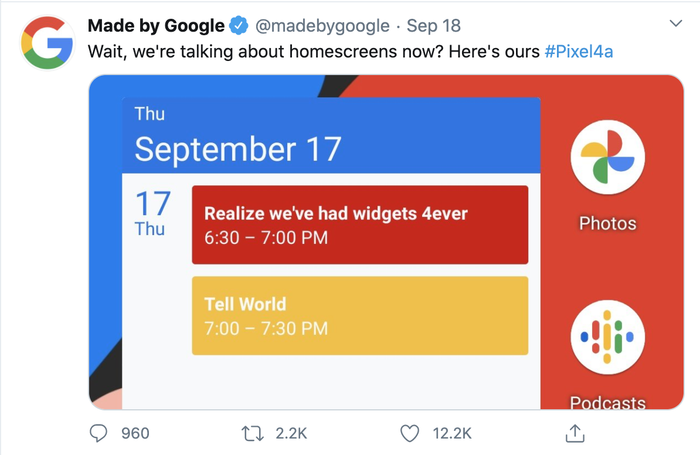Like the tweet with the heart icon
The width and height of the screenshot is (700, 455).
click(409, 433)
